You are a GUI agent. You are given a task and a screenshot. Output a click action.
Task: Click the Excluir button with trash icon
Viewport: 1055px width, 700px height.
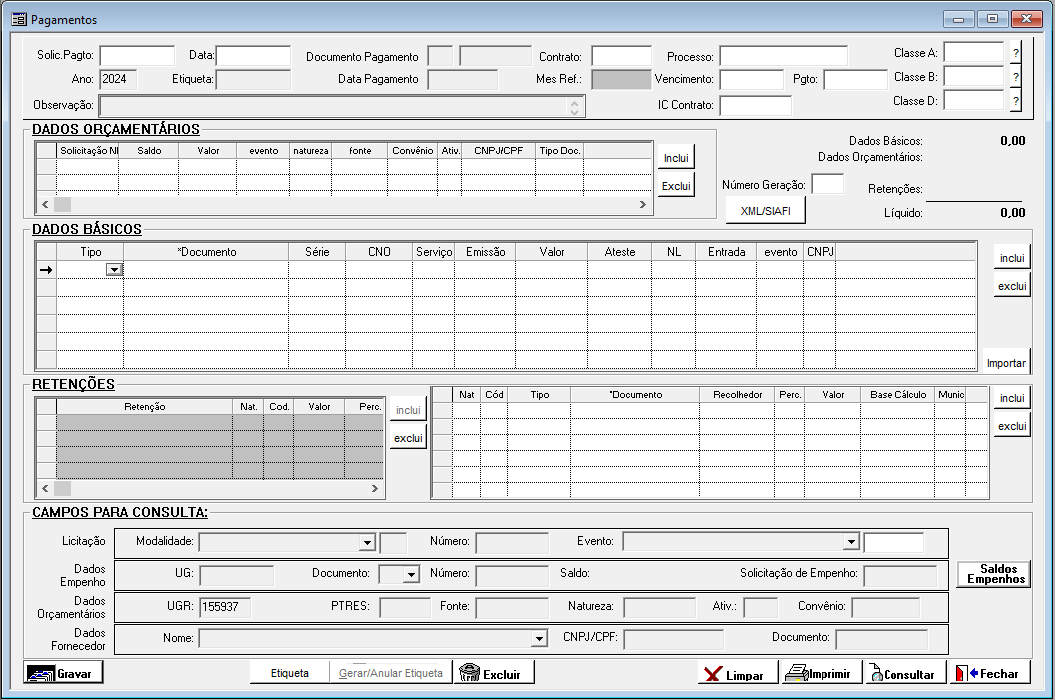pos(493,673)
